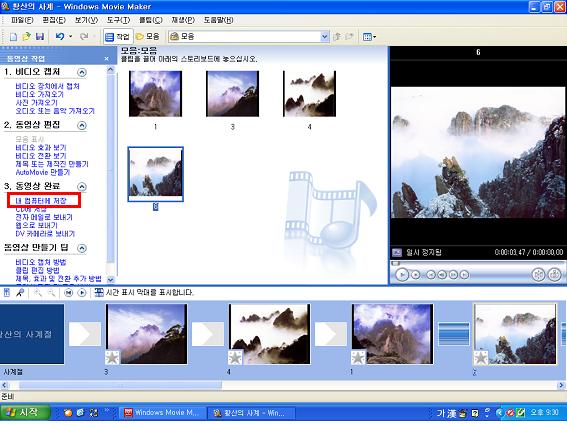Click 클립 편집 방법 tip link
The height and width of the screenshot is (425, 567).
(x=37, y=271)
